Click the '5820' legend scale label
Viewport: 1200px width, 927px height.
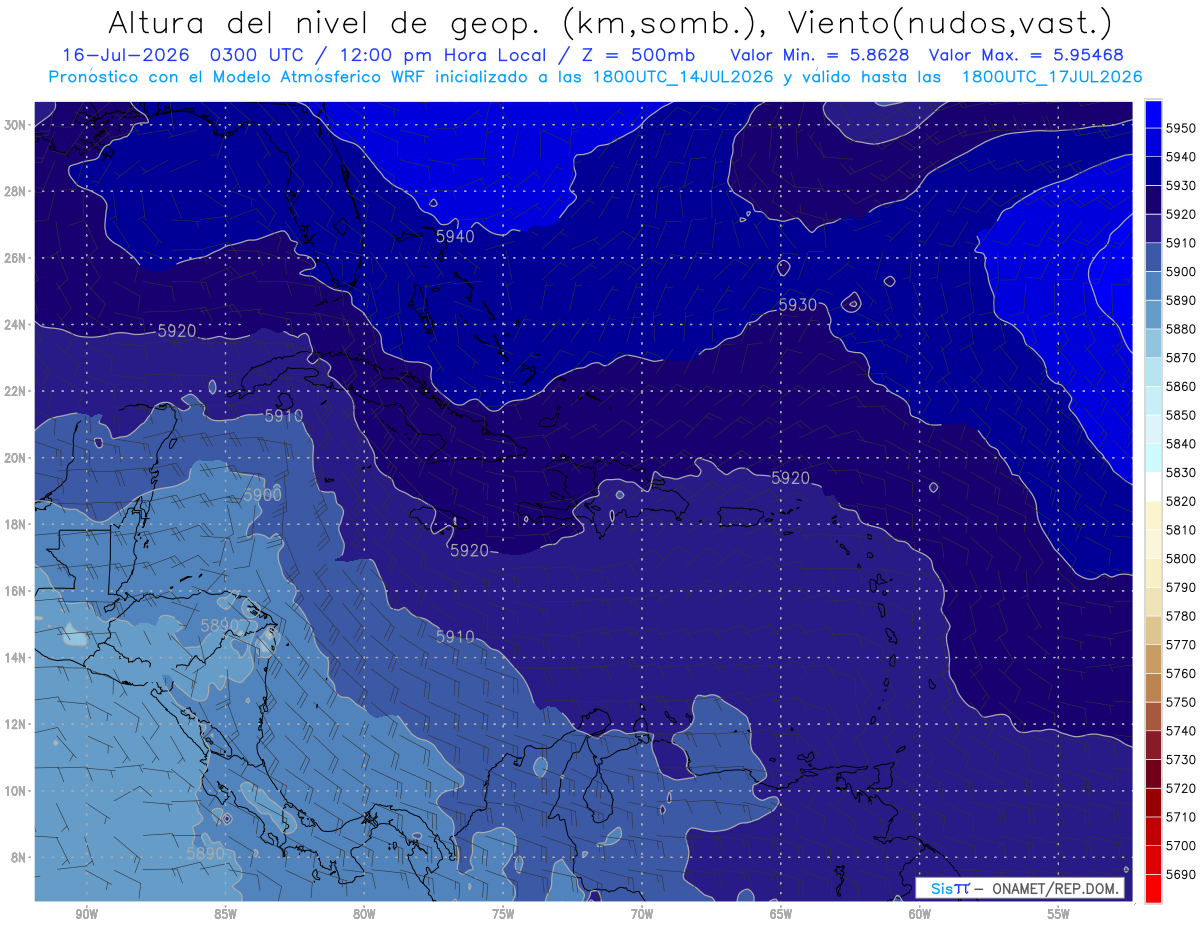(1181, 501)
